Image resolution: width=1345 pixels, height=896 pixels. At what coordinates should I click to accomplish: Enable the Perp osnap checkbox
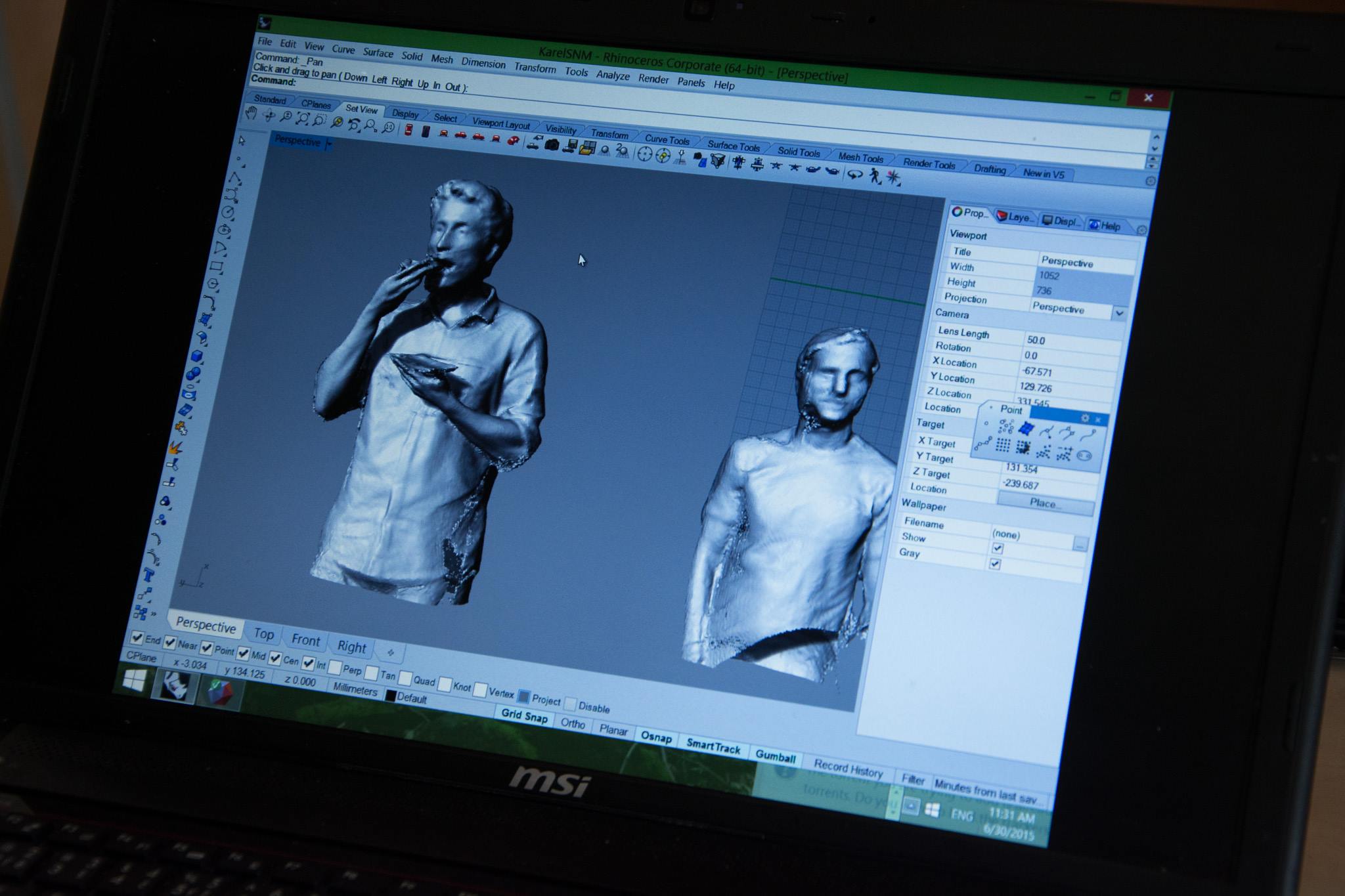335,668
